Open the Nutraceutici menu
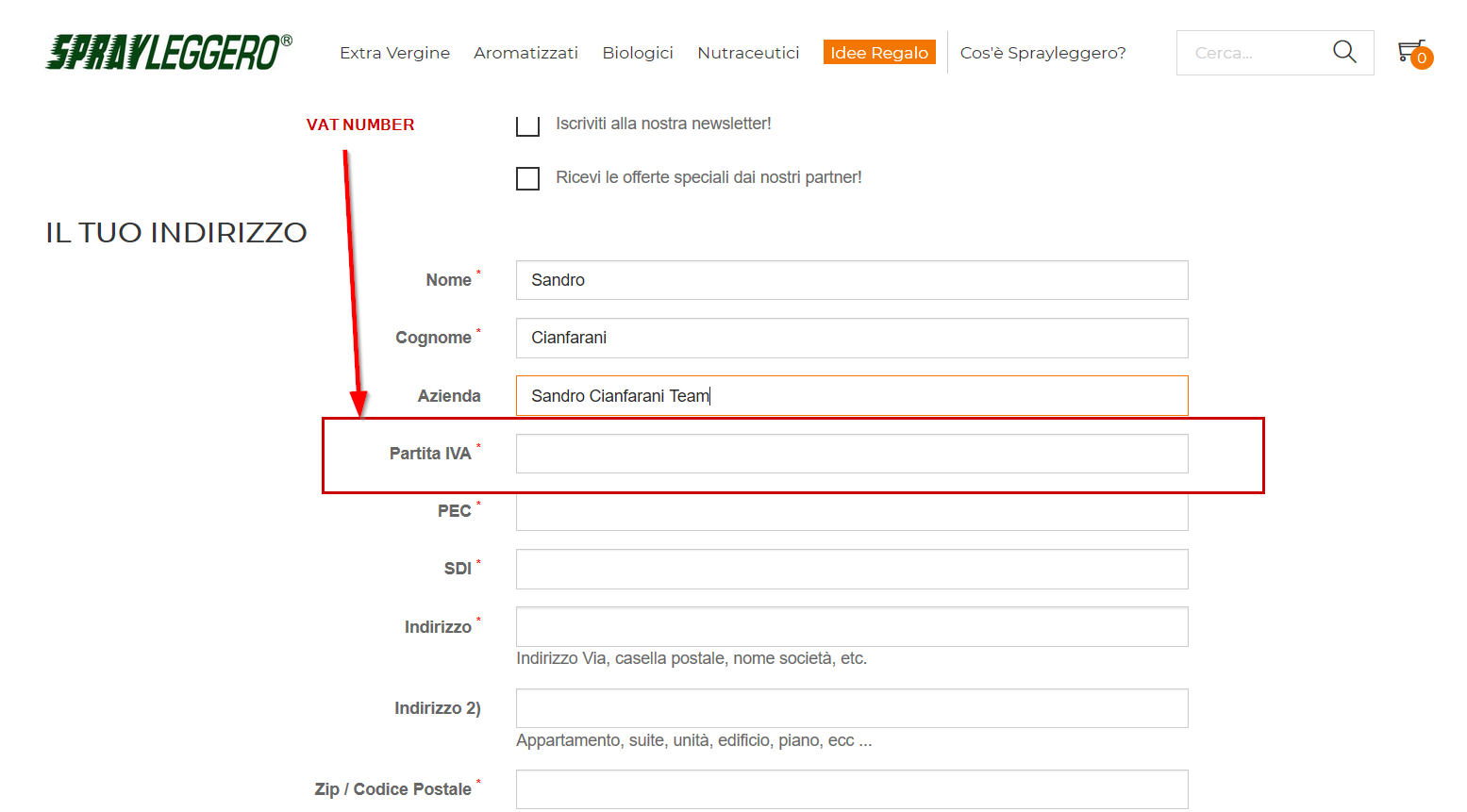The height and width of the screenshot is (812, 1467). [748, 53]
